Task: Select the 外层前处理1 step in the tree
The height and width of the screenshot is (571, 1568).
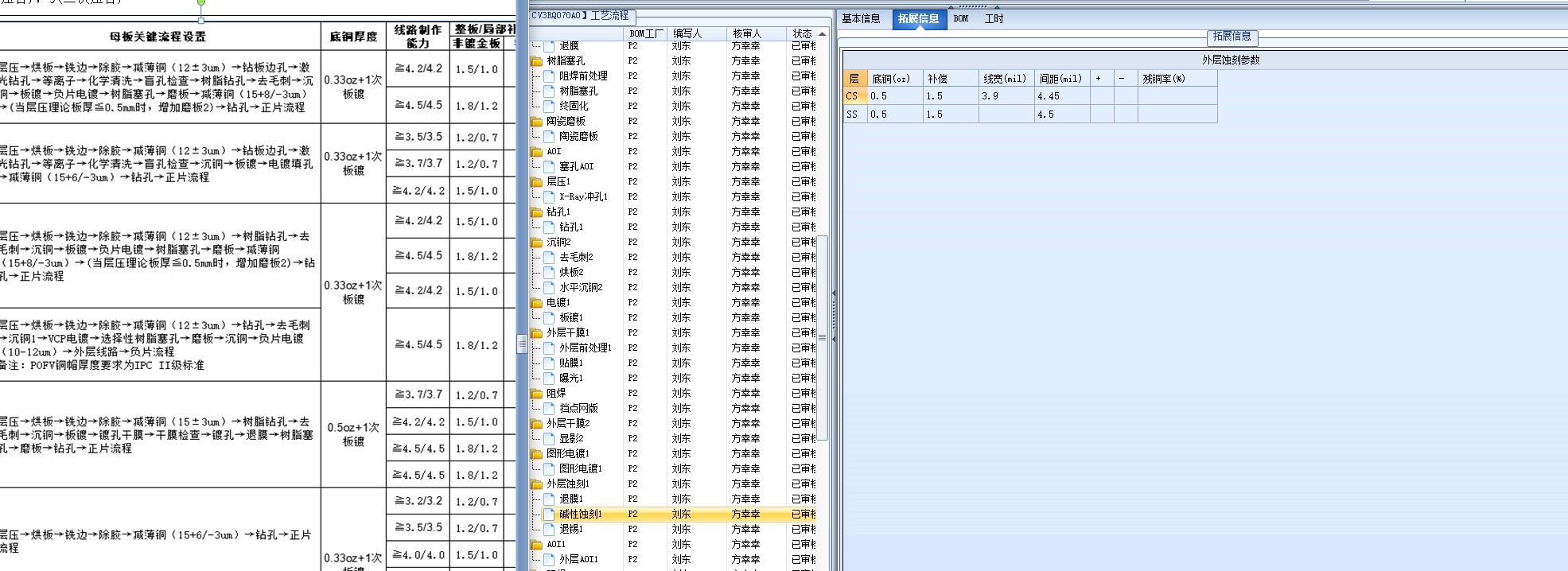Action: click(585, 348)
